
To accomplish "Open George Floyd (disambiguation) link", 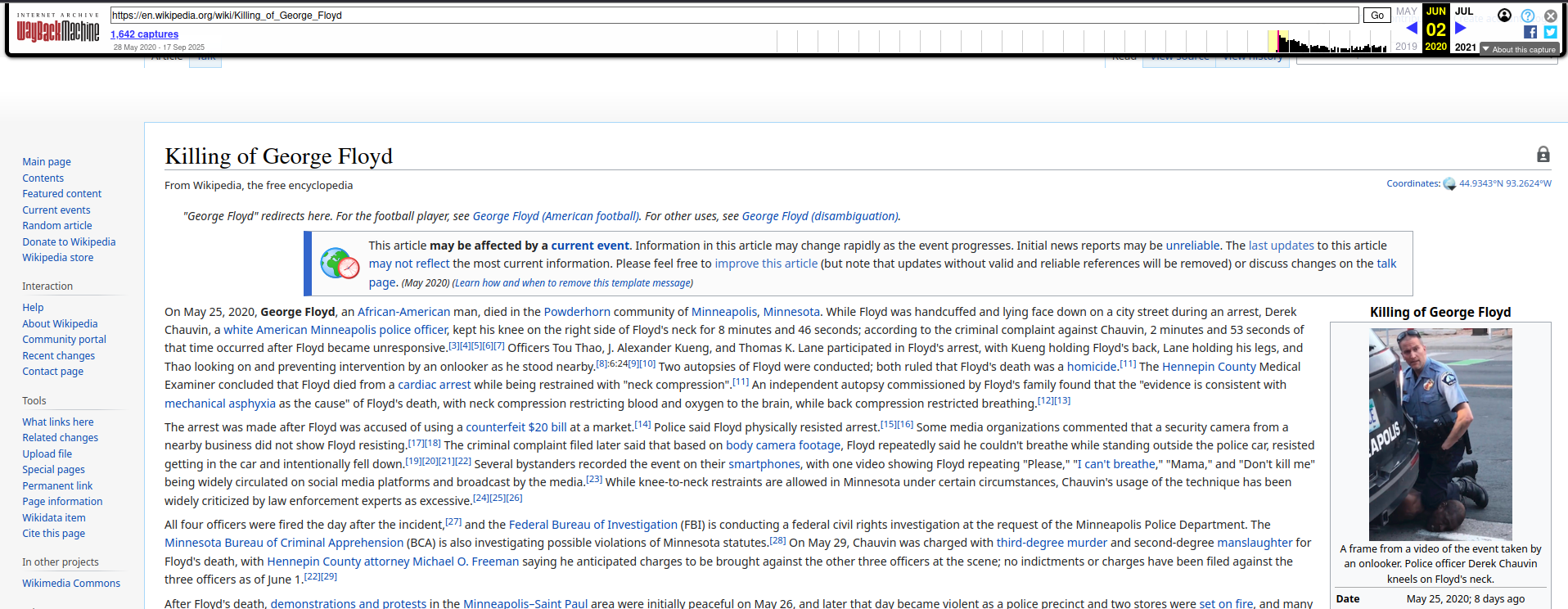I will (820, 216).
